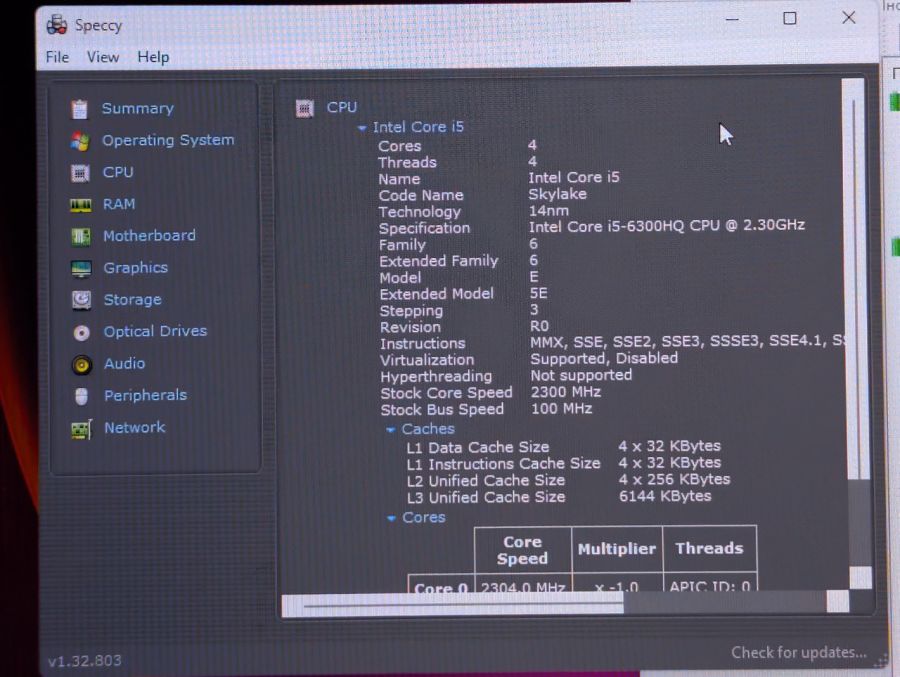Click the L2 Unified Cache Size label
The width and height of the screenshot is (900, 677).
coord(486,481)
